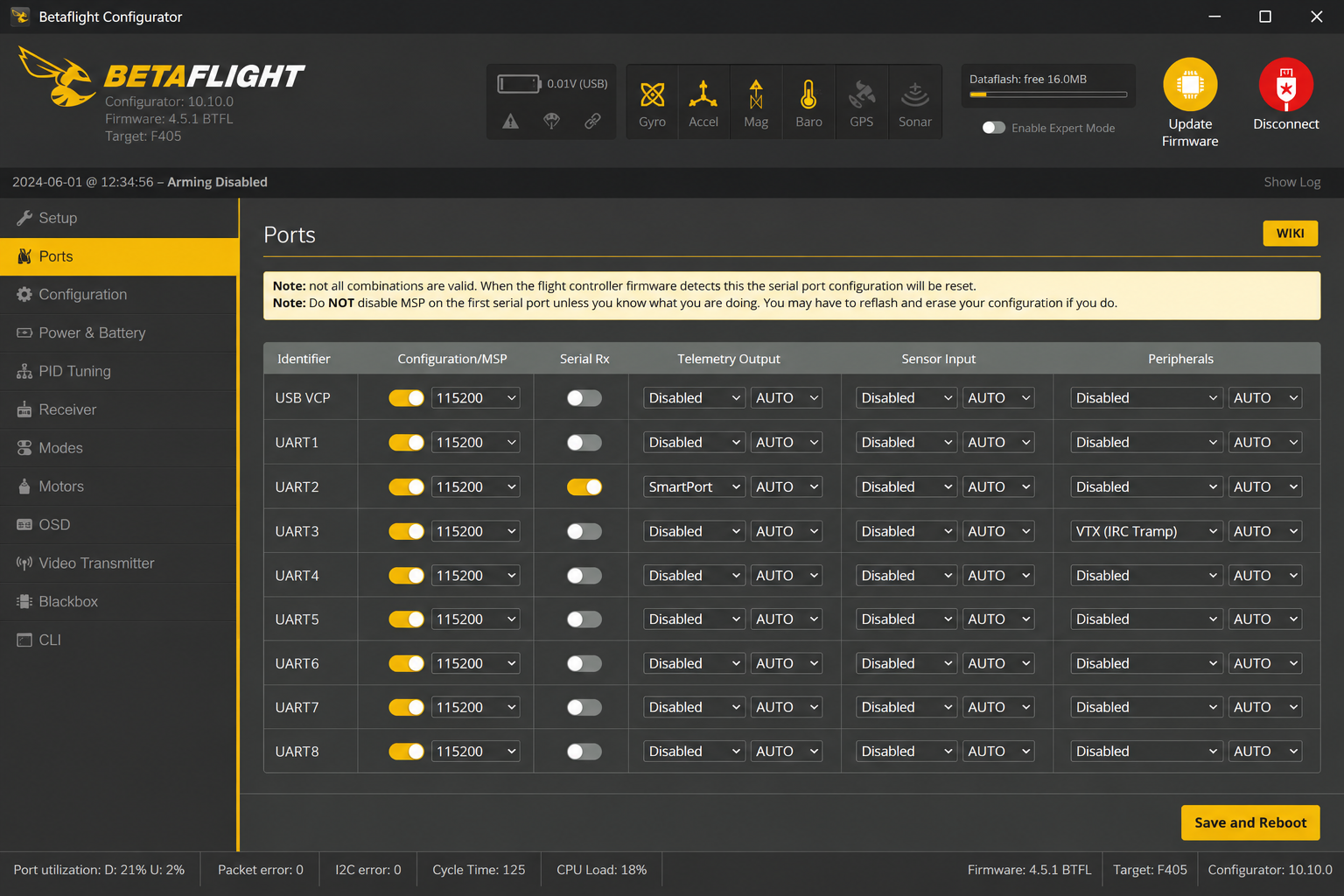
Task: Click the OSD screen icon
Action: [x=24, y=525]
